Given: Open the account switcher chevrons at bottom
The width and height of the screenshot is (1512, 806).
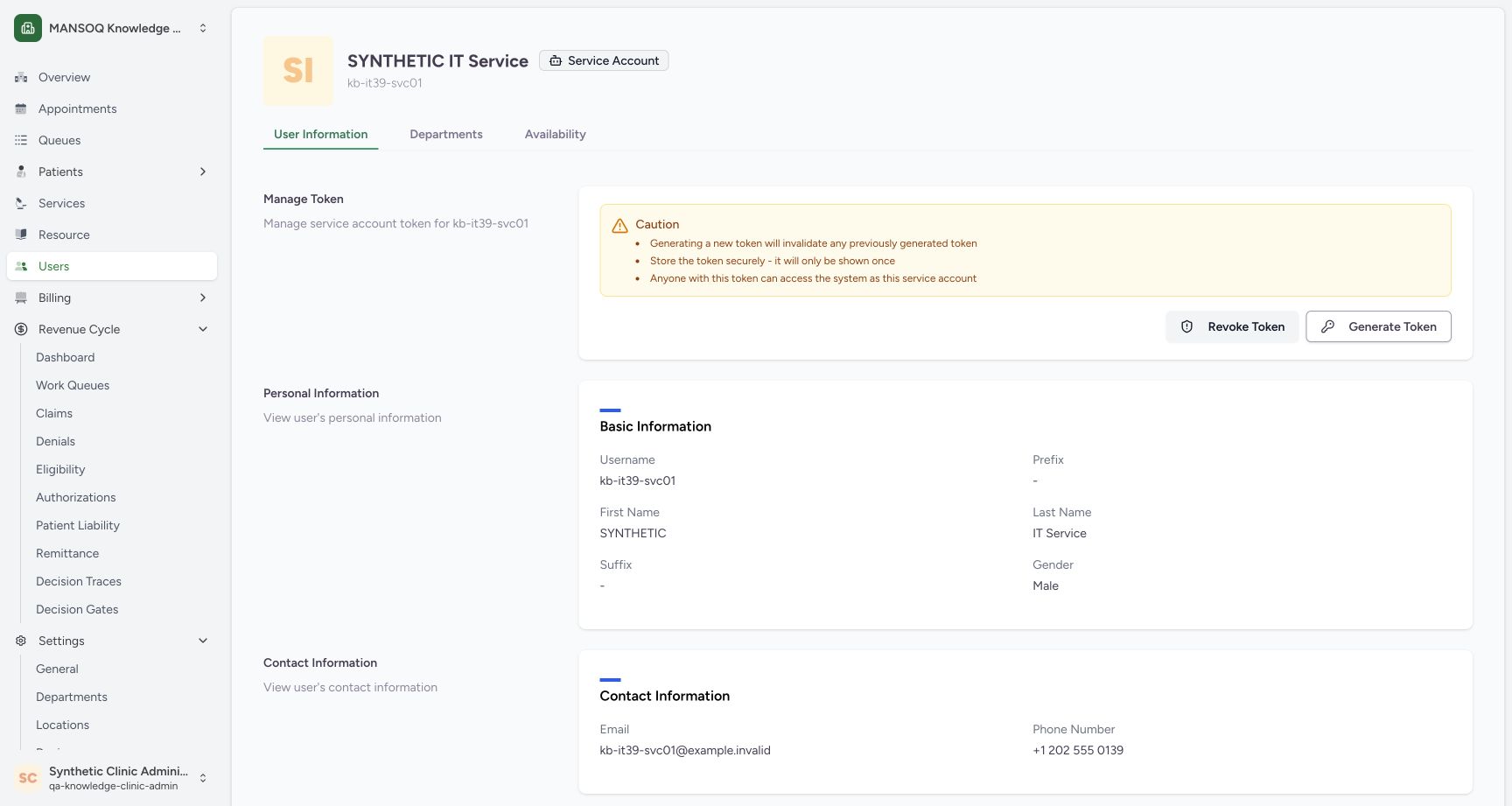Looking at the screenshot, I should [x=203, y=778].
